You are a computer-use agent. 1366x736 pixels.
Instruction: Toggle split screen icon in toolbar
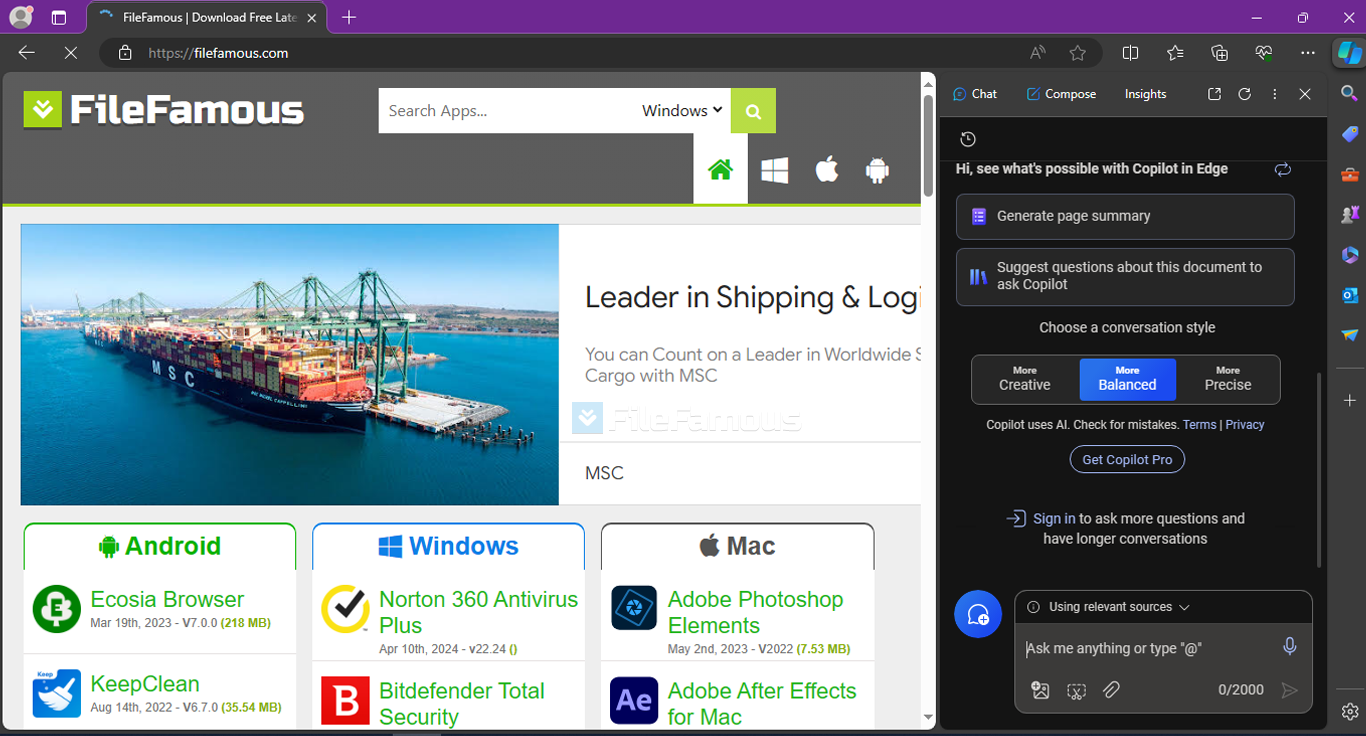(1131, 53)
